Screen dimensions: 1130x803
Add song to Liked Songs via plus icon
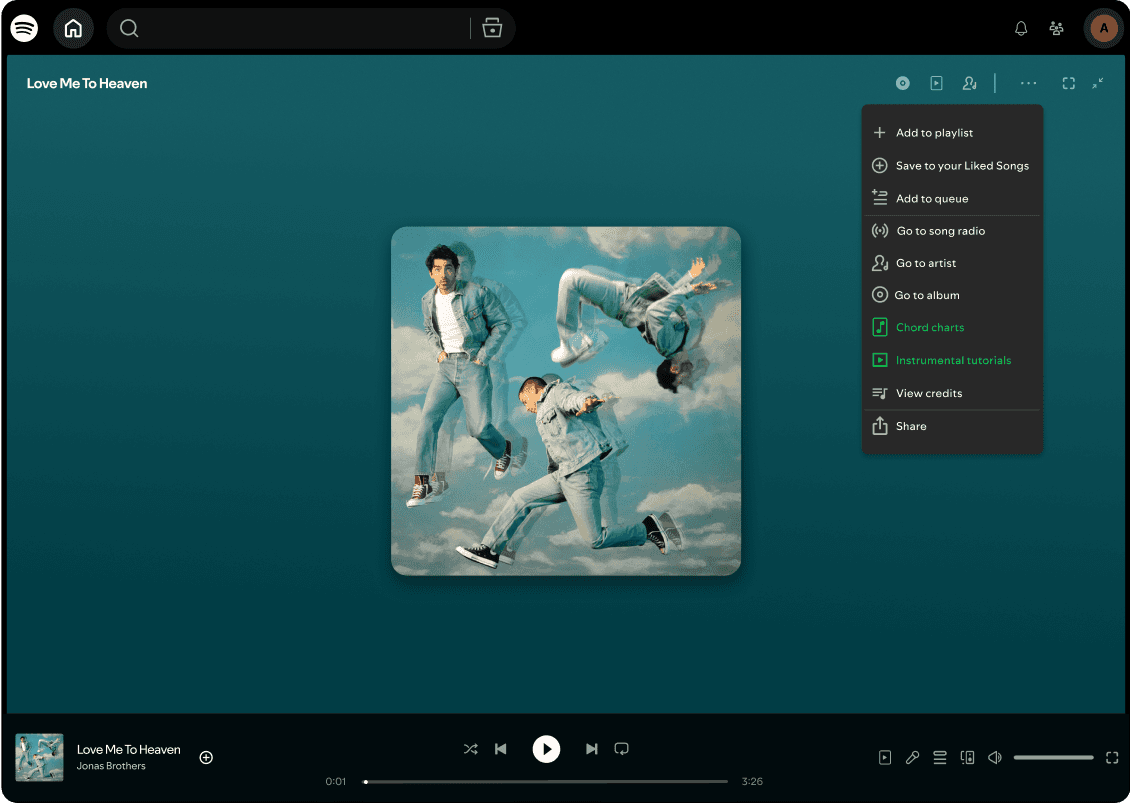206,758
